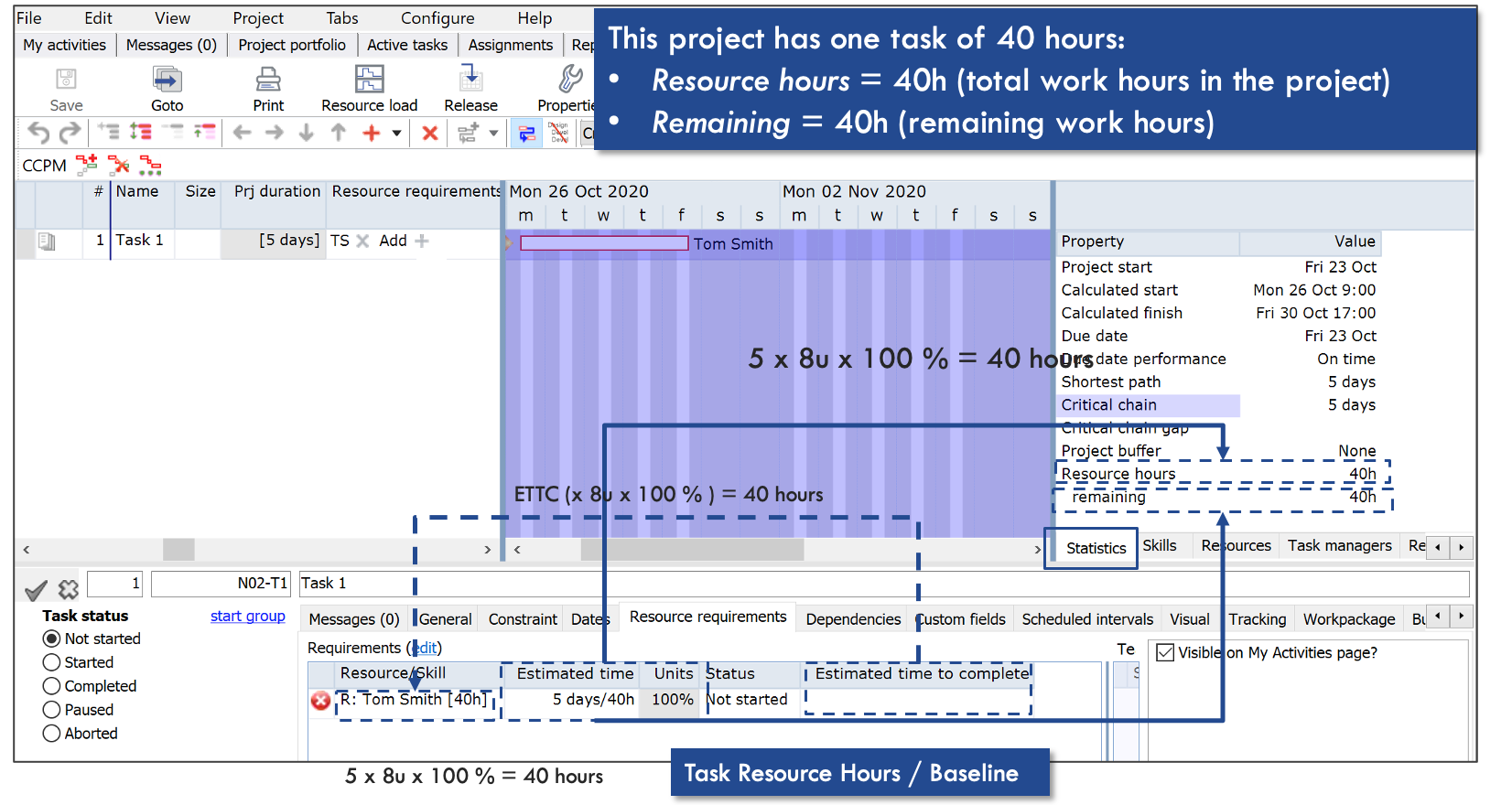Move task right with arrow icon

pyautogui.click(x=275, y=133)
